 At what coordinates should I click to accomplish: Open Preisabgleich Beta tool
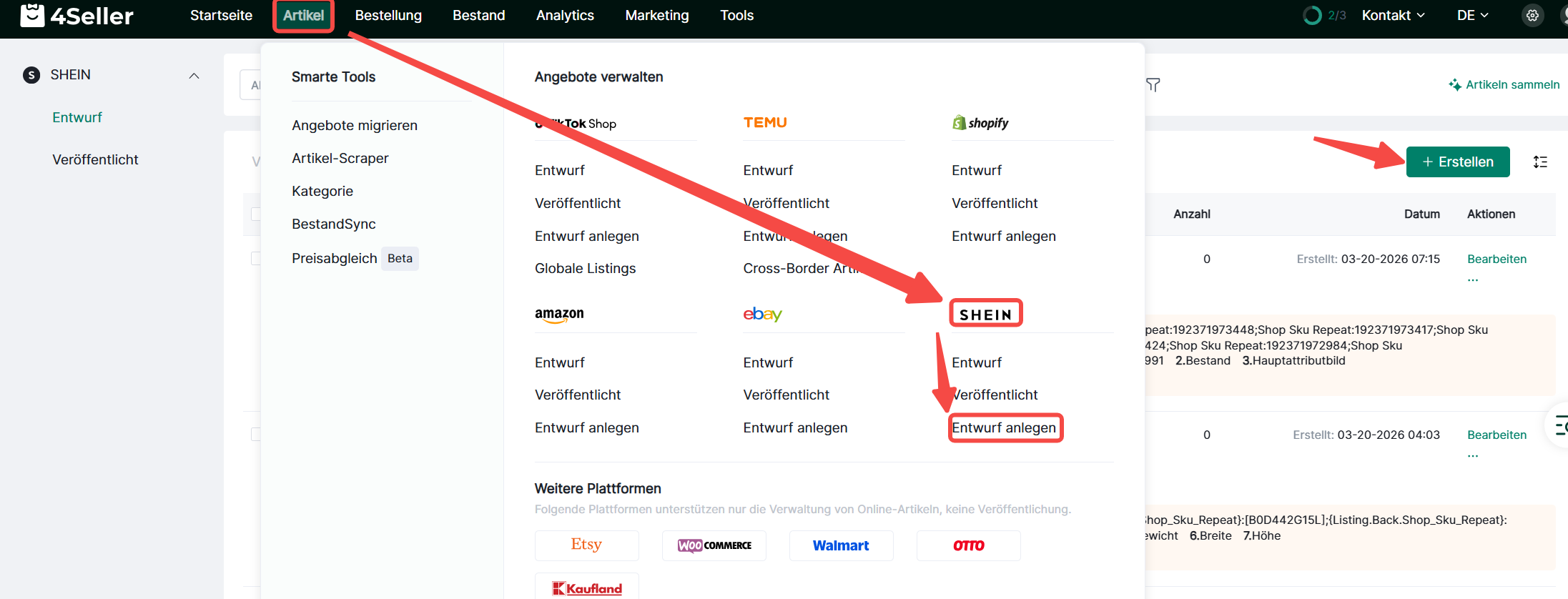(x=354, y=259)
